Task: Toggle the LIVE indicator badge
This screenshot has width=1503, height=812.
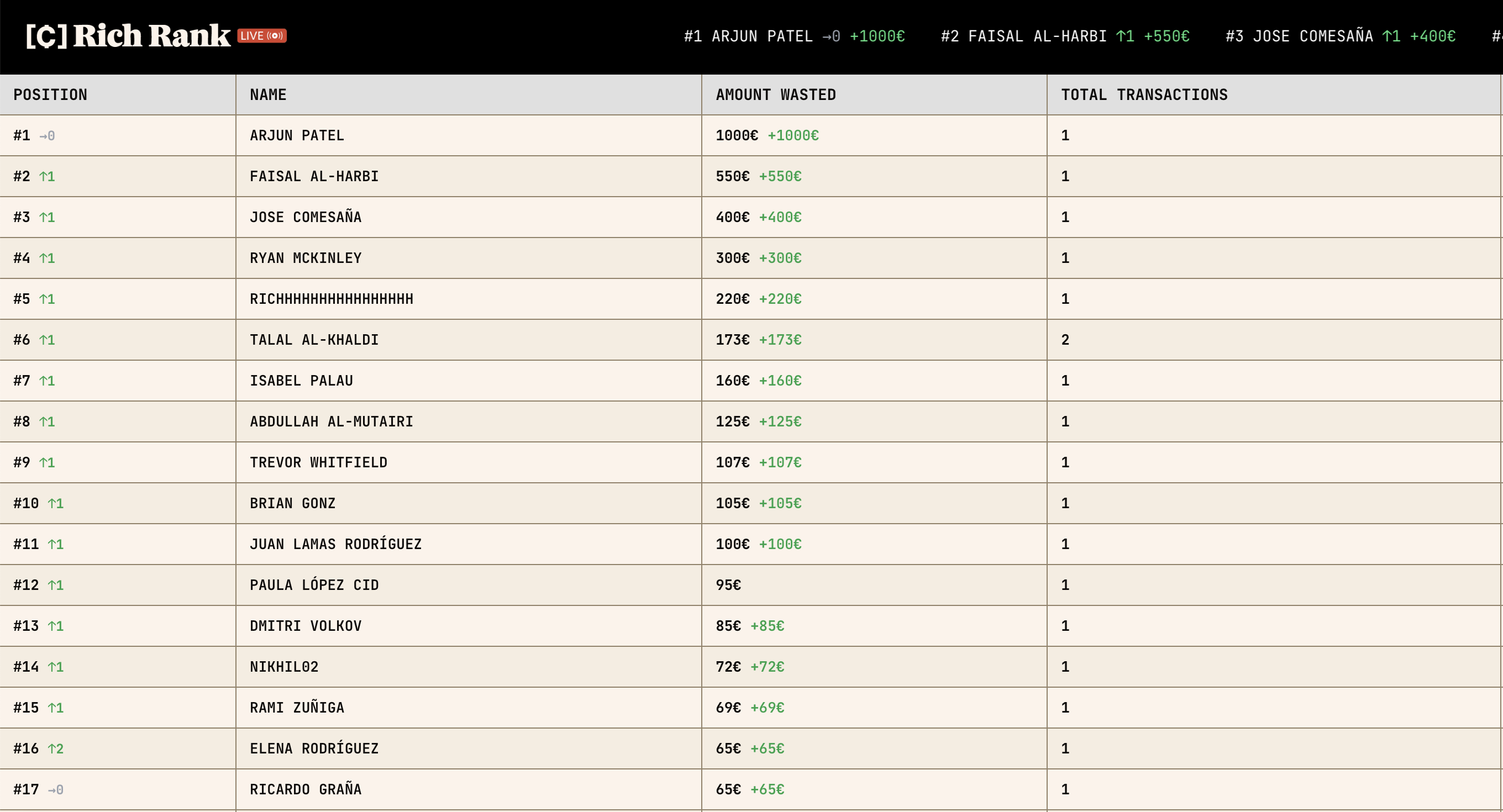Action: [262, 35]
